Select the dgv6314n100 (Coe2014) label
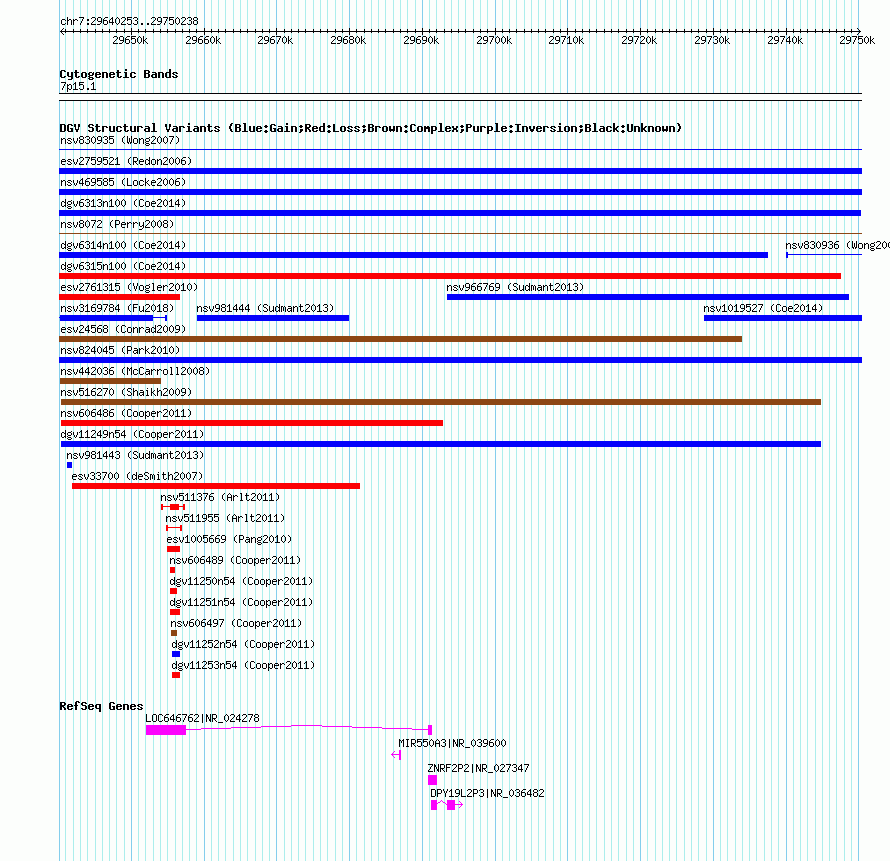Screen dimensions: 890x861 point(123,245)
